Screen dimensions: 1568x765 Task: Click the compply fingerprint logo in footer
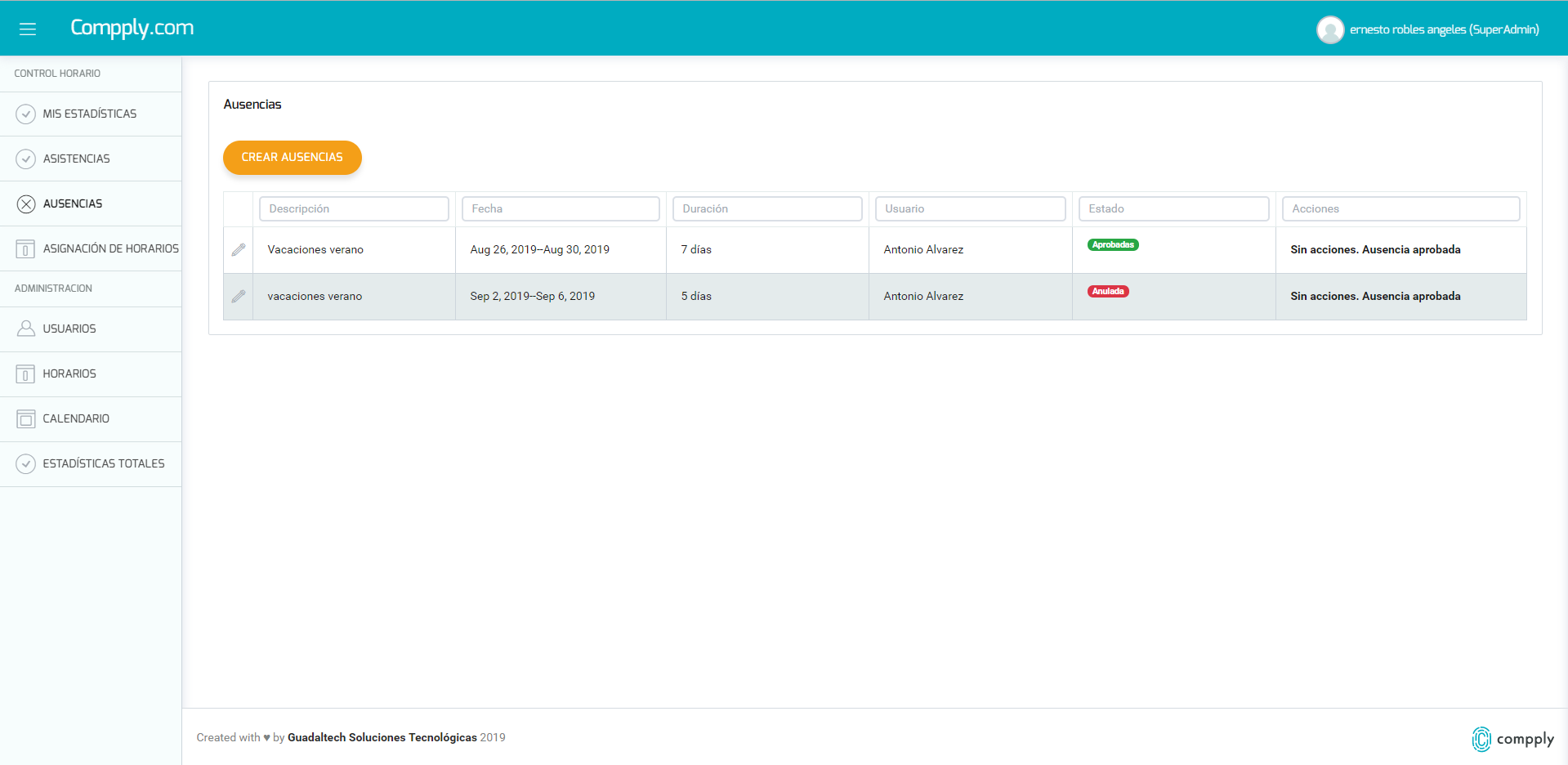click(x=1481, y=739)
